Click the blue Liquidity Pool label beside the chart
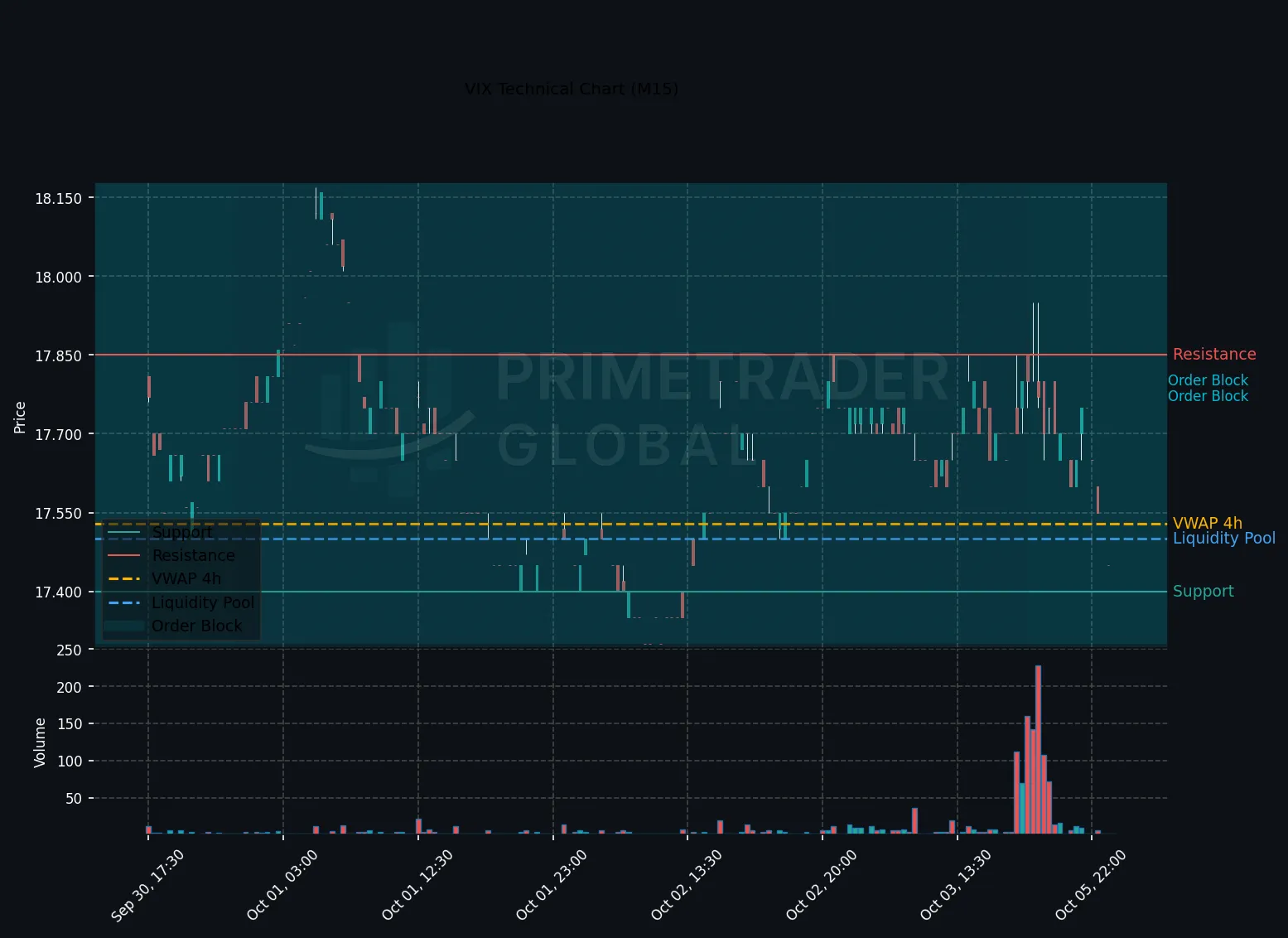 point(1224,539)
